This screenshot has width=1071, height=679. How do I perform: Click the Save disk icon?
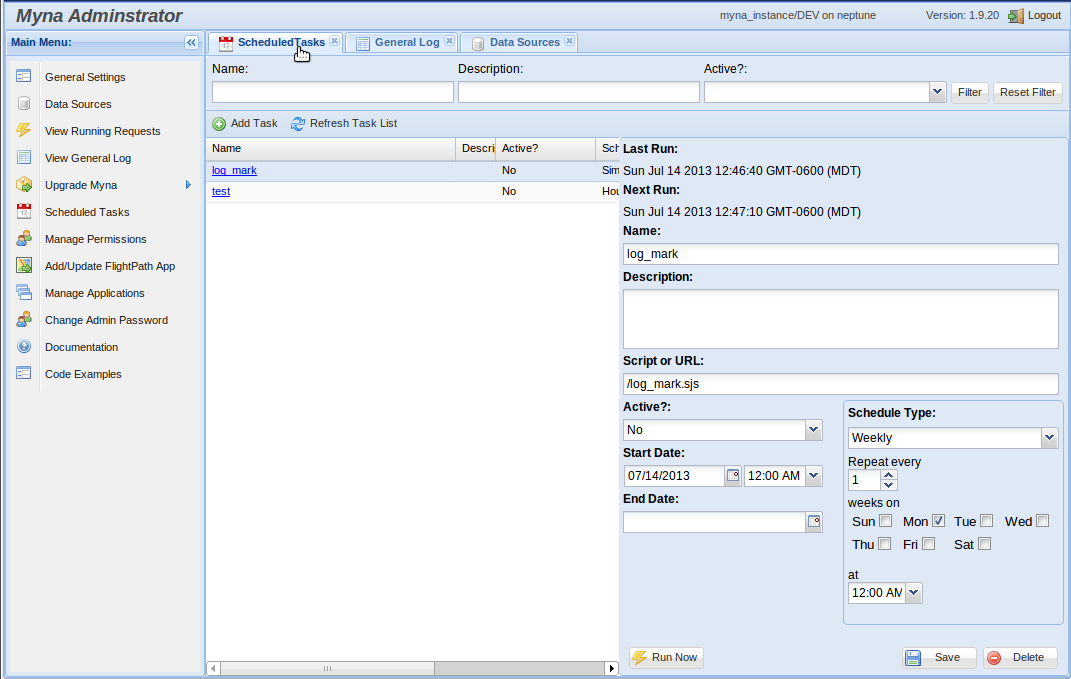pos(912,657)
